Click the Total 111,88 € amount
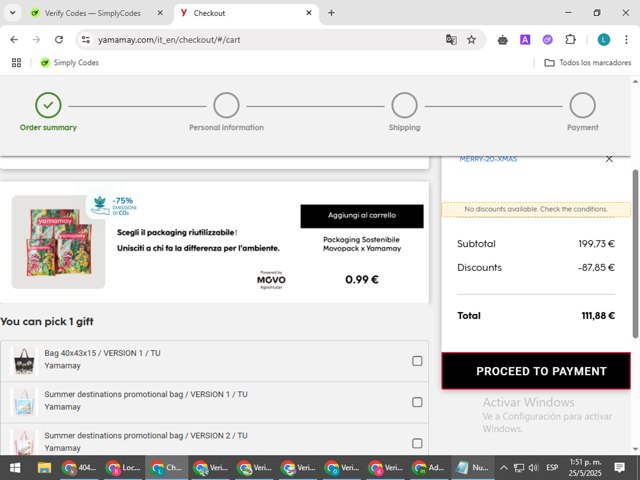This screenshot has height=480, width=640. 598,316
